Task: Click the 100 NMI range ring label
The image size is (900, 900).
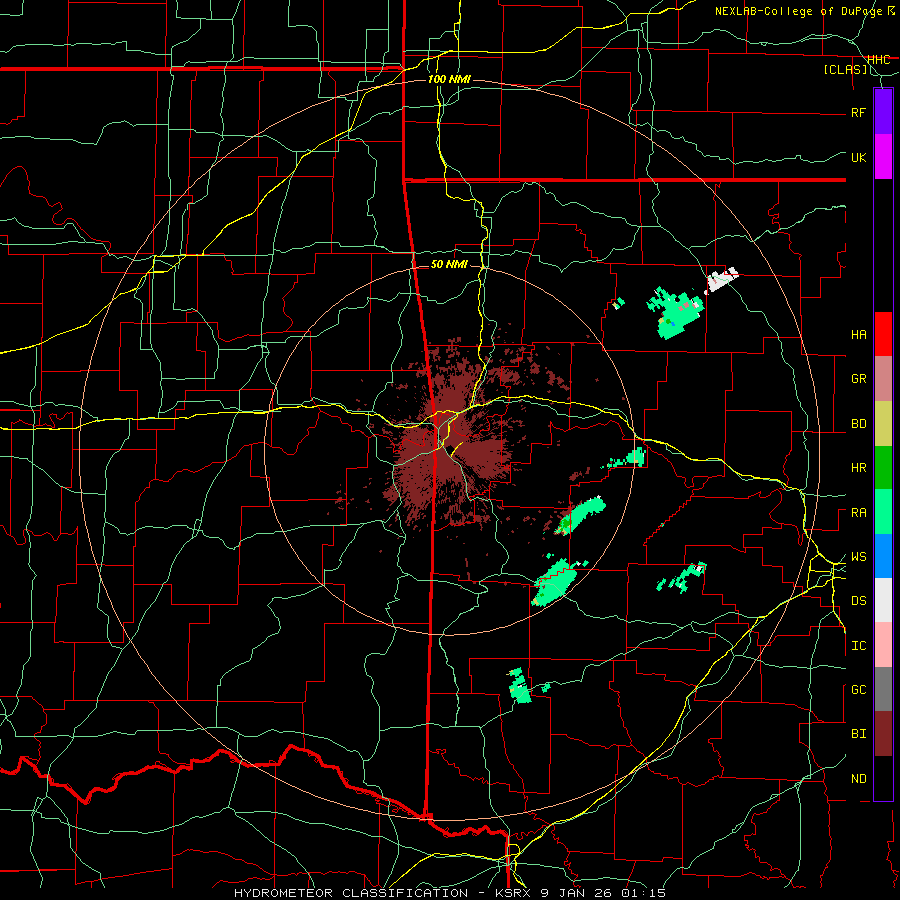Action: click(x=449, y=79)
